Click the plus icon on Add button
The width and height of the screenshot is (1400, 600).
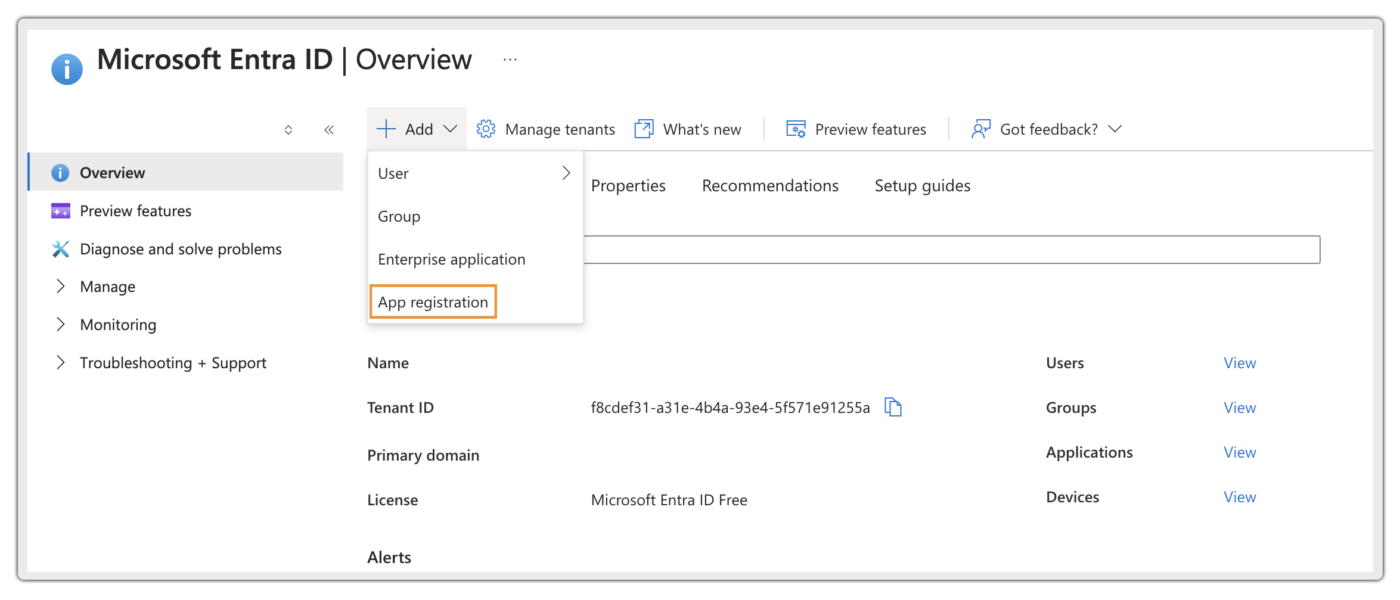pyautogui.click(x=386, y=129)
